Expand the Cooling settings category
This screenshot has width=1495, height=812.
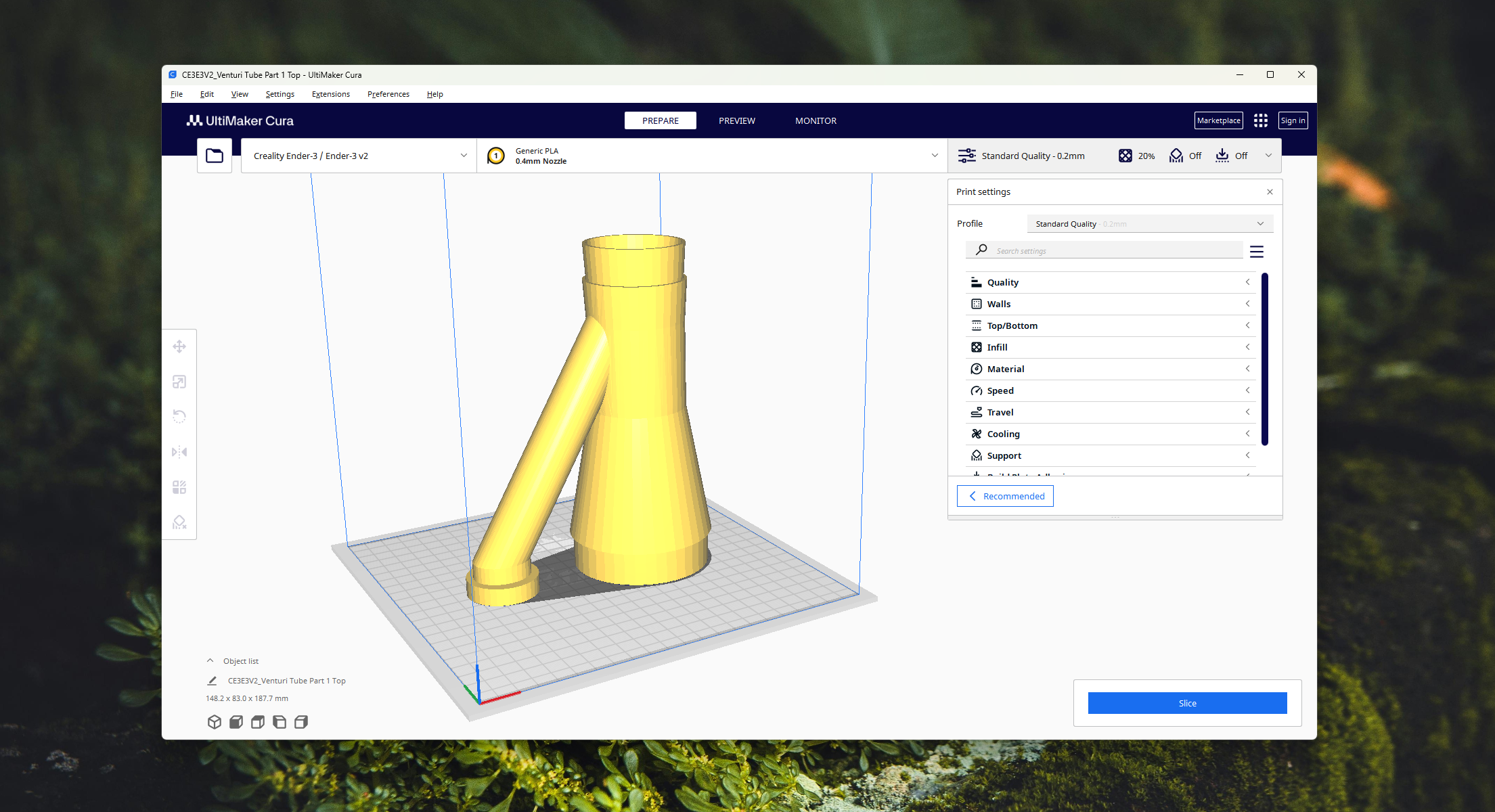pyautogui.click(x=1111, y=434)
